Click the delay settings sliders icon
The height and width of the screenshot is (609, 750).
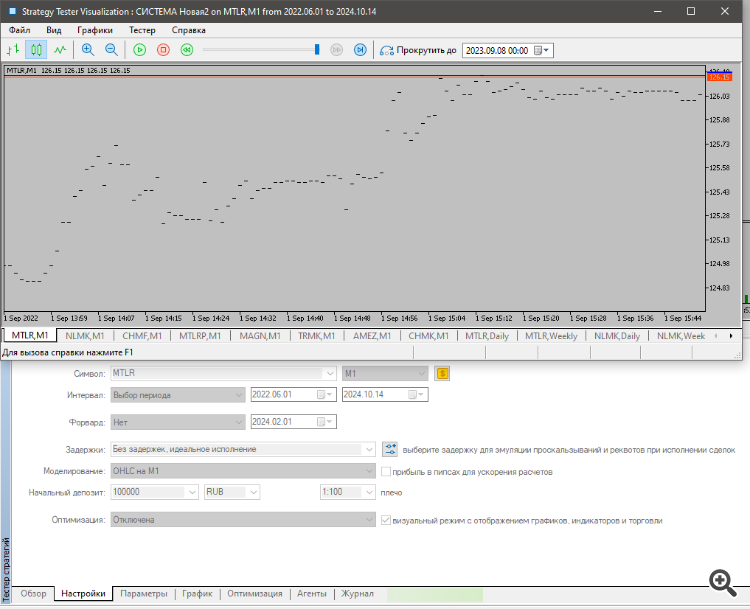pyautogui.click(x=390, y=449)
